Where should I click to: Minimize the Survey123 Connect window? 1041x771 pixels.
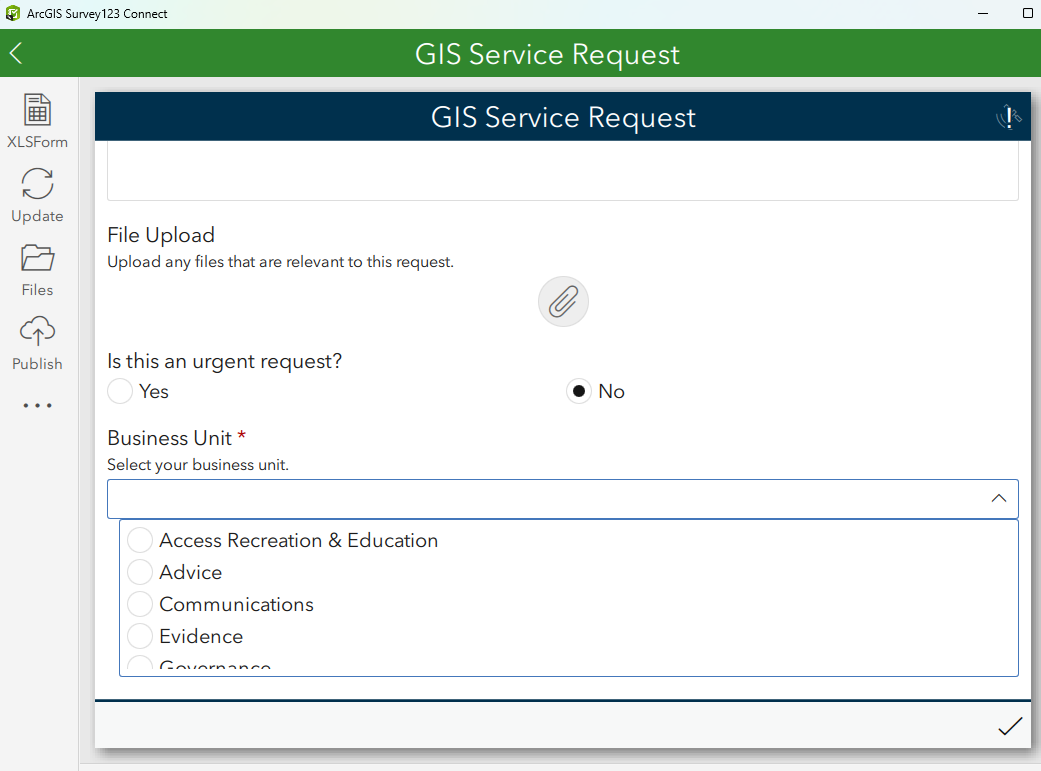[983, 13]
